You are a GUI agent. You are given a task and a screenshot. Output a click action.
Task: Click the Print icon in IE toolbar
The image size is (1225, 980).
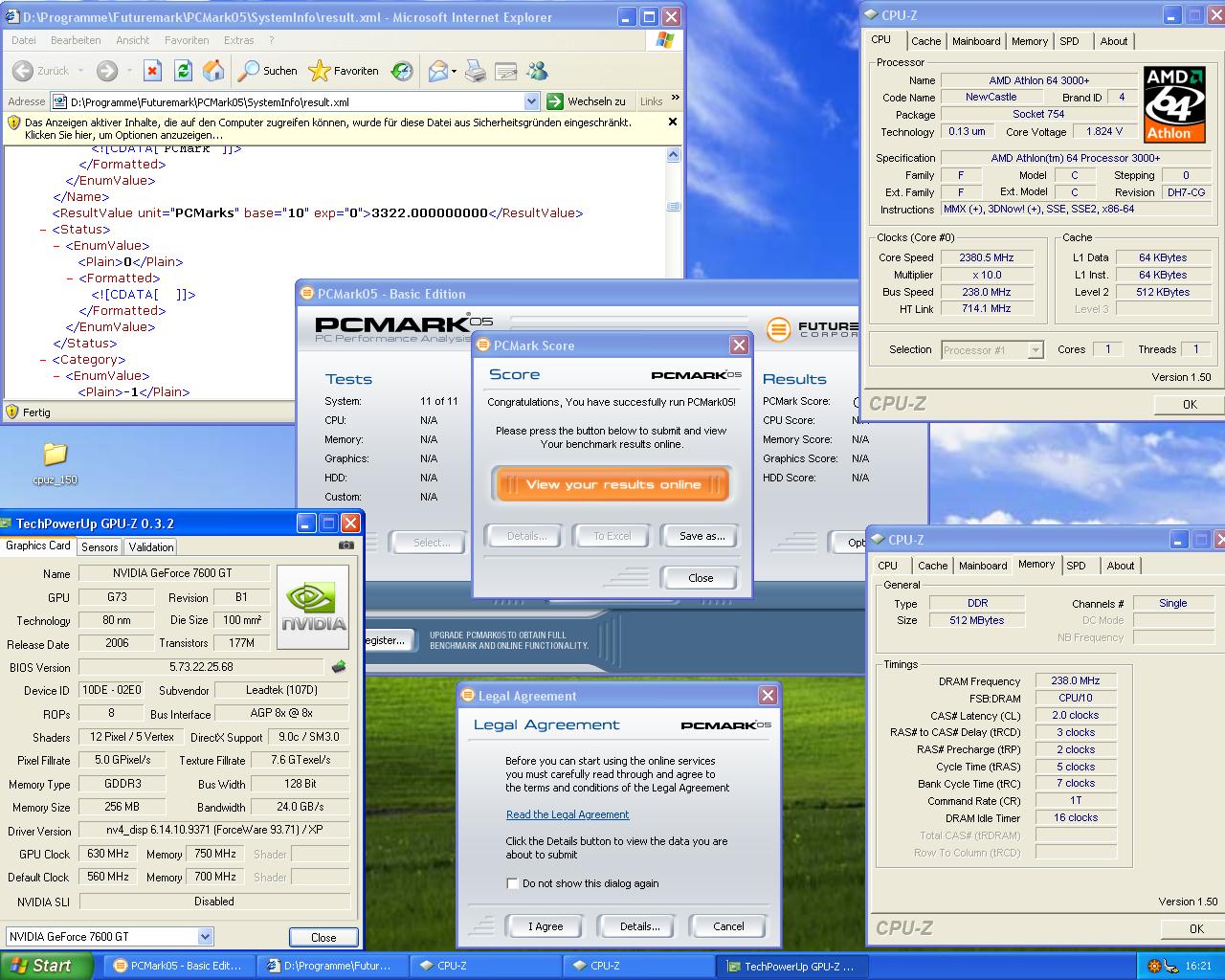(x=476, y=71)
